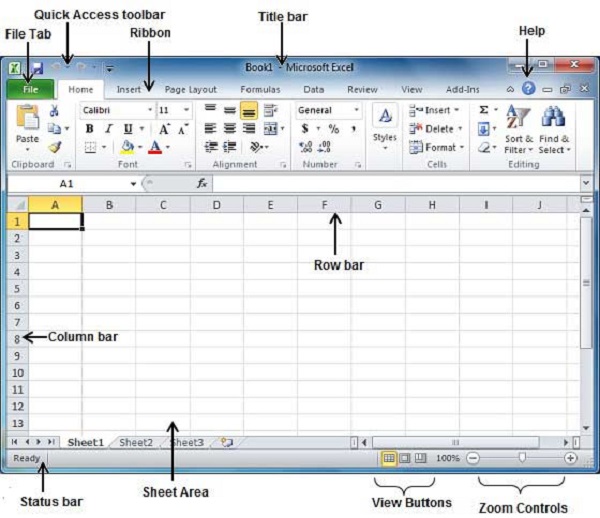Open the Styles dropdown
The width and height of the screenshot is (600, 518).
[385, 127]
